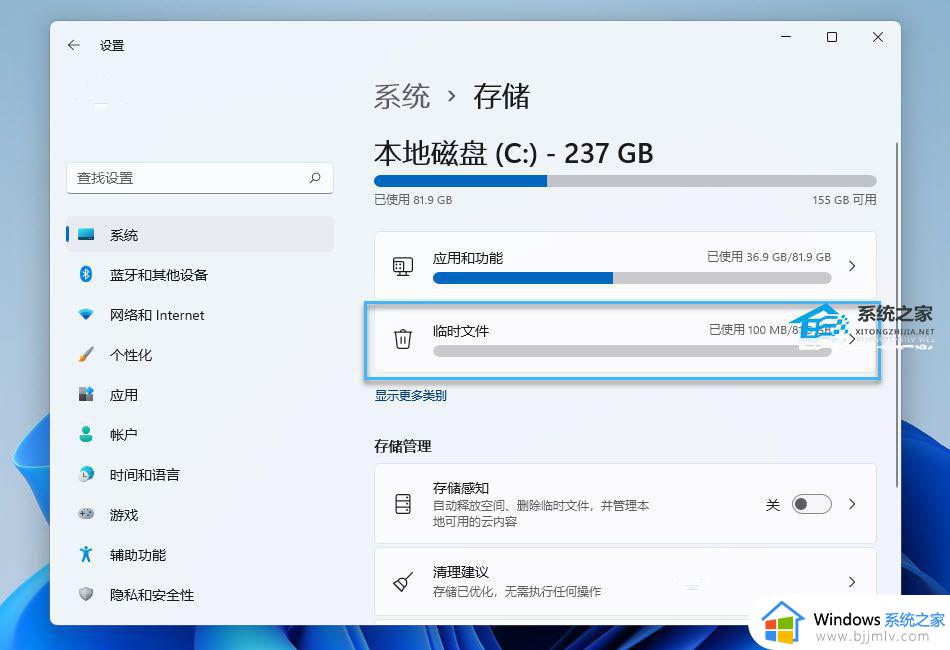This screenshot has height=650, width=950.
Task: Open 网络和 Internet settings
Action: point(157,315)
